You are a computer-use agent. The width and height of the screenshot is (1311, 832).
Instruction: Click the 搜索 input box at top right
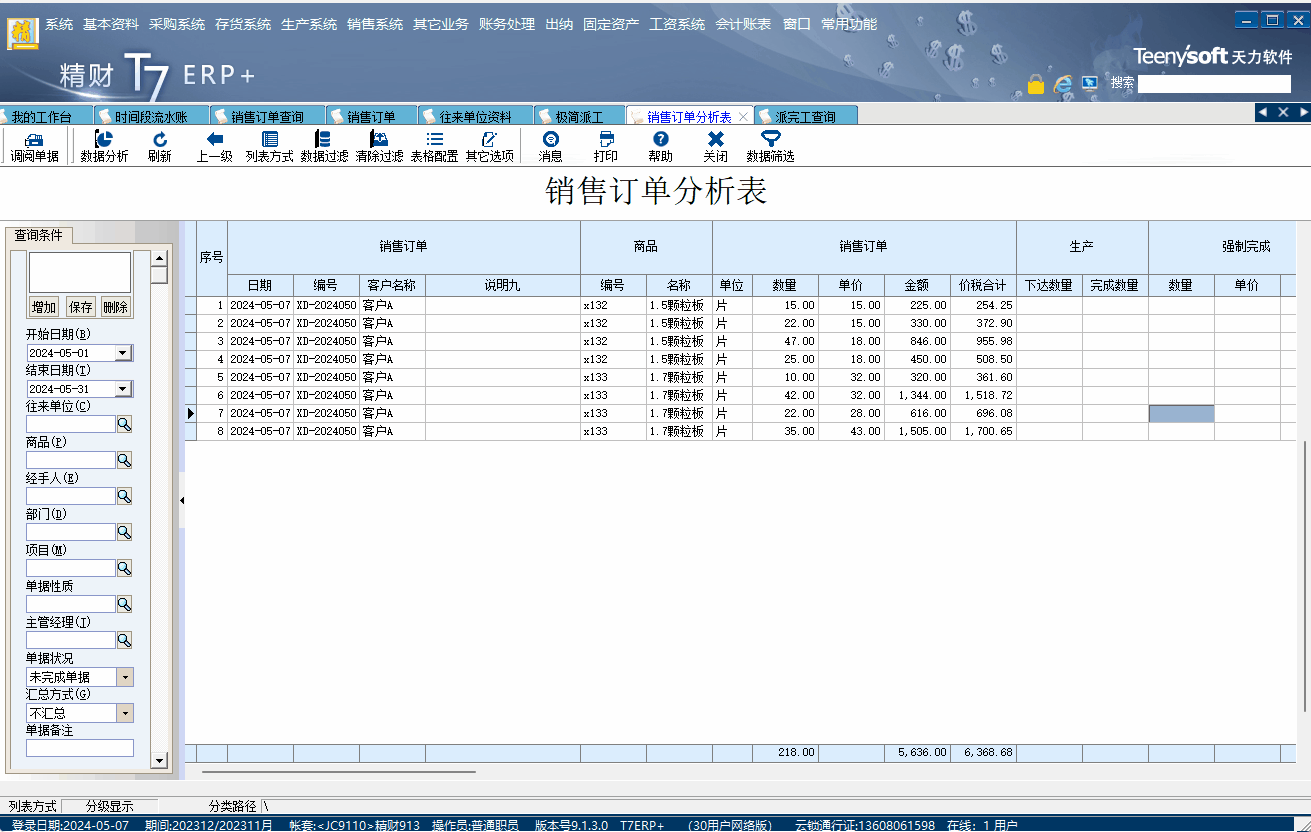coord(1213,84)
